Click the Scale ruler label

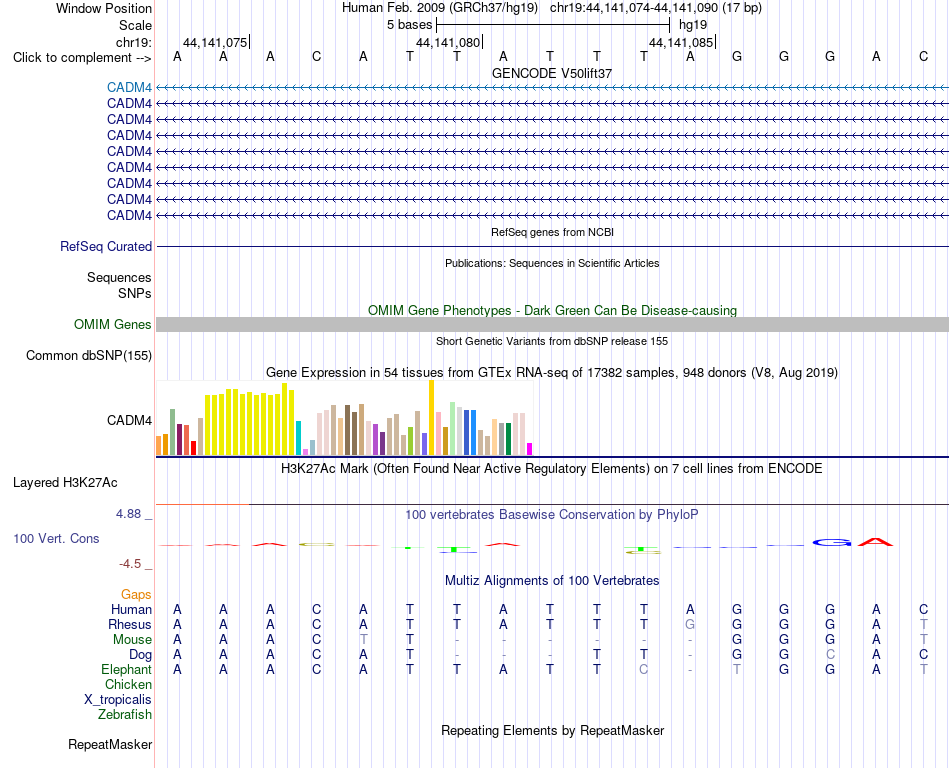135,25
